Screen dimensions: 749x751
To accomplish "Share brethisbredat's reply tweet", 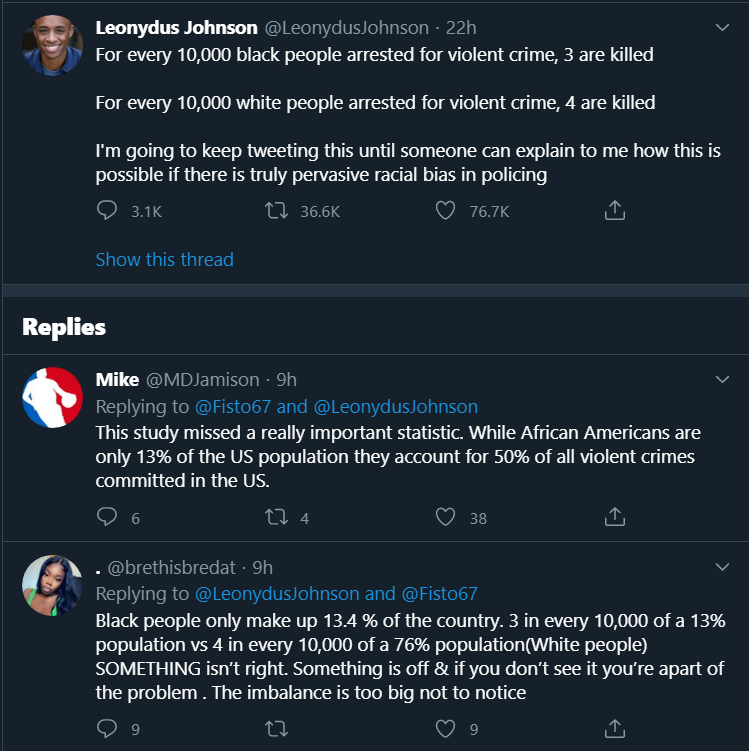I will point(615,729).
